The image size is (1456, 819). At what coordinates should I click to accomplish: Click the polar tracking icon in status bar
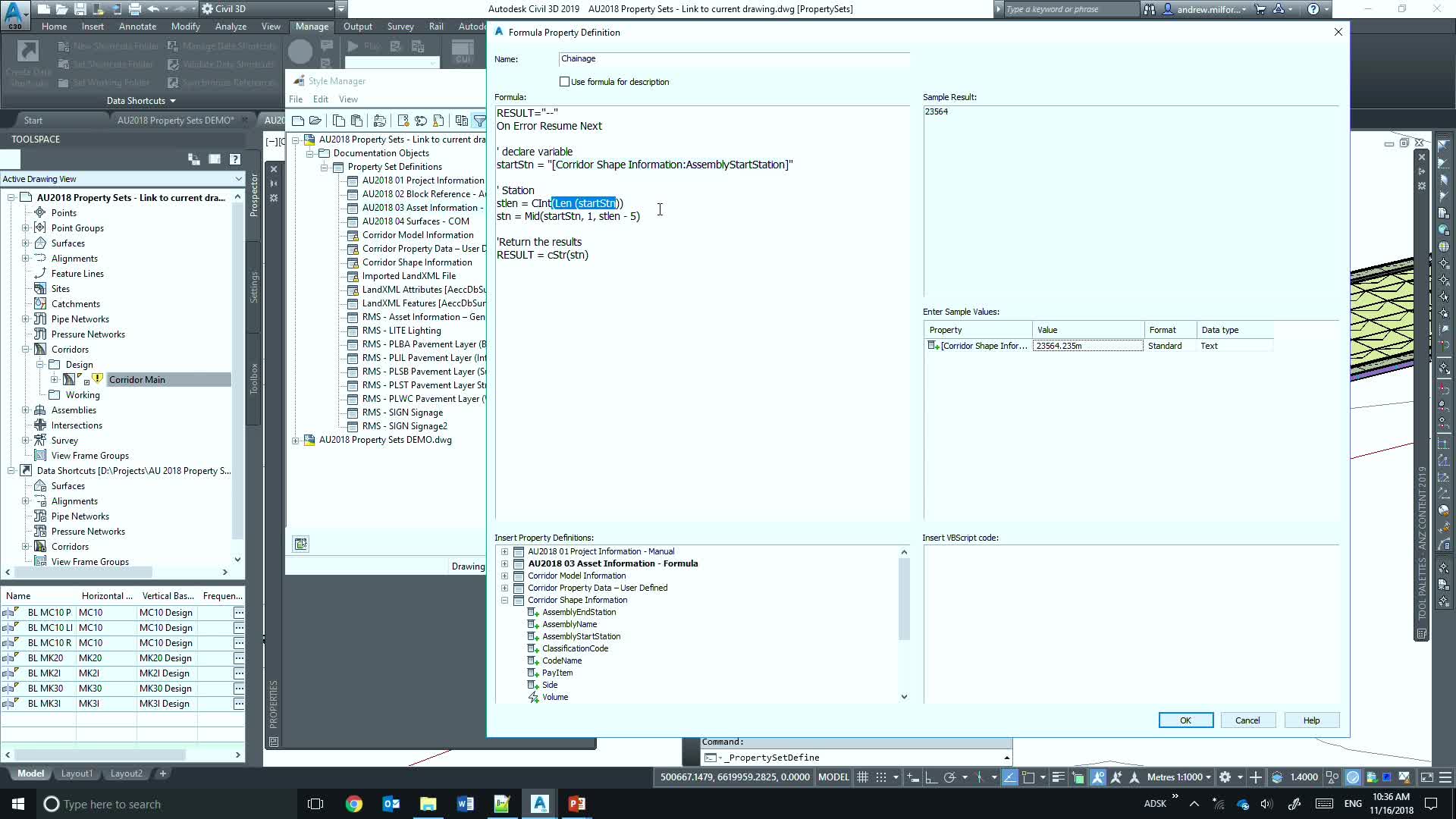(x=949, y=777)
